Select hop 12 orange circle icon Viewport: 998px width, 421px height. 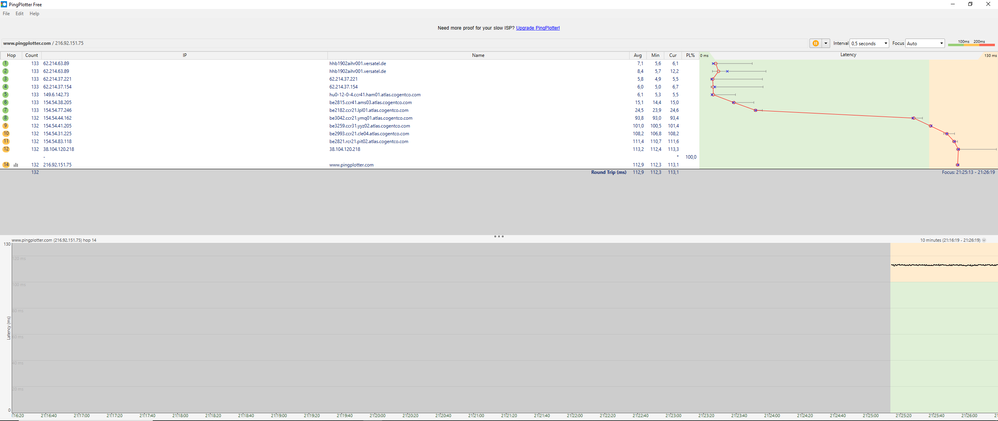pos(6,149)
